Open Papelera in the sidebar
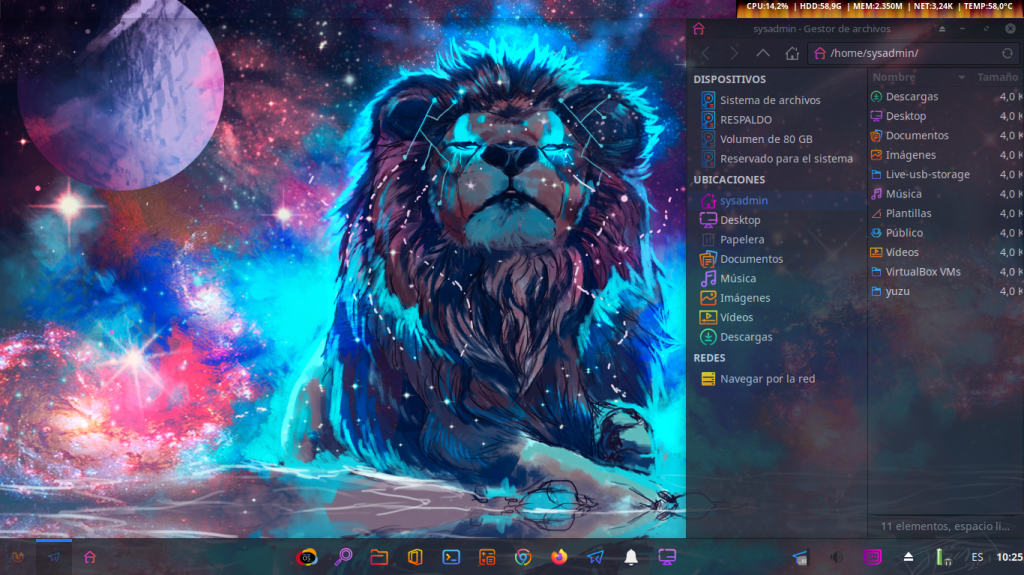The image size is (1024, 575). (x=741, y=240)
